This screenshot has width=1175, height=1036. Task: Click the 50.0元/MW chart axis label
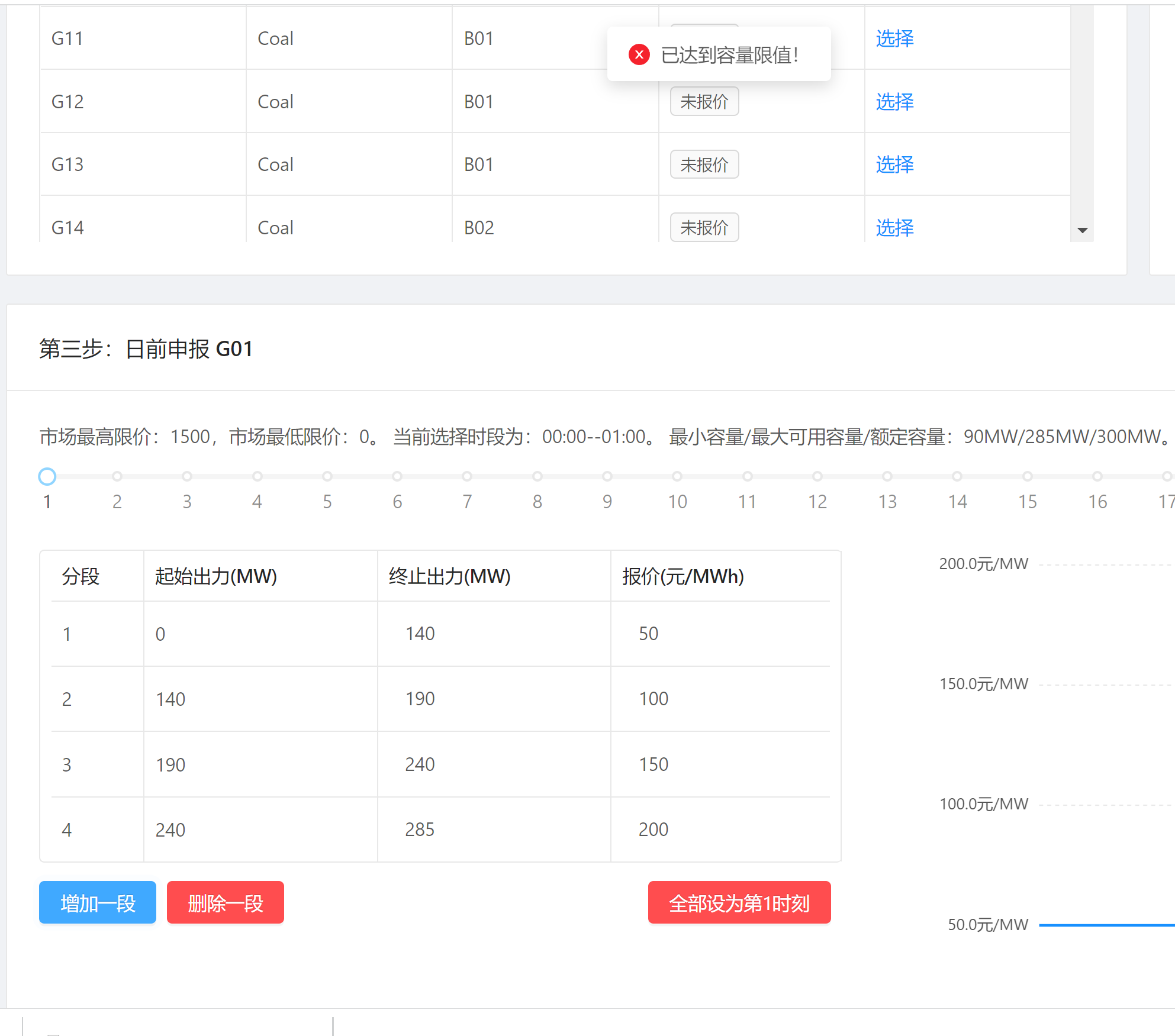[988, 925]
